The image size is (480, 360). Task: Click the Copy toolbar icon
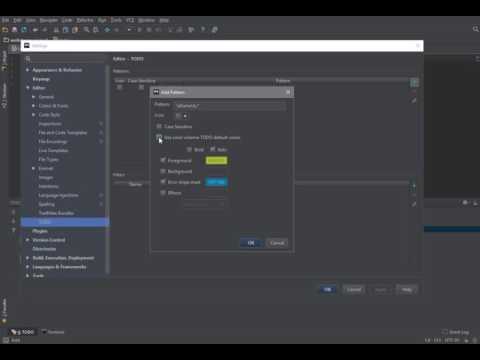(66, 30)
